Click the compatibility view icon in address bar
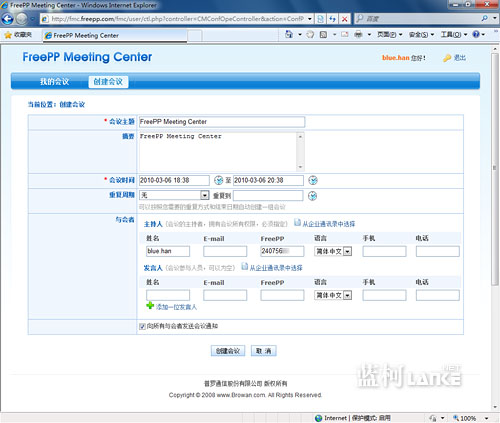The image size is (500, 423). 320,19
